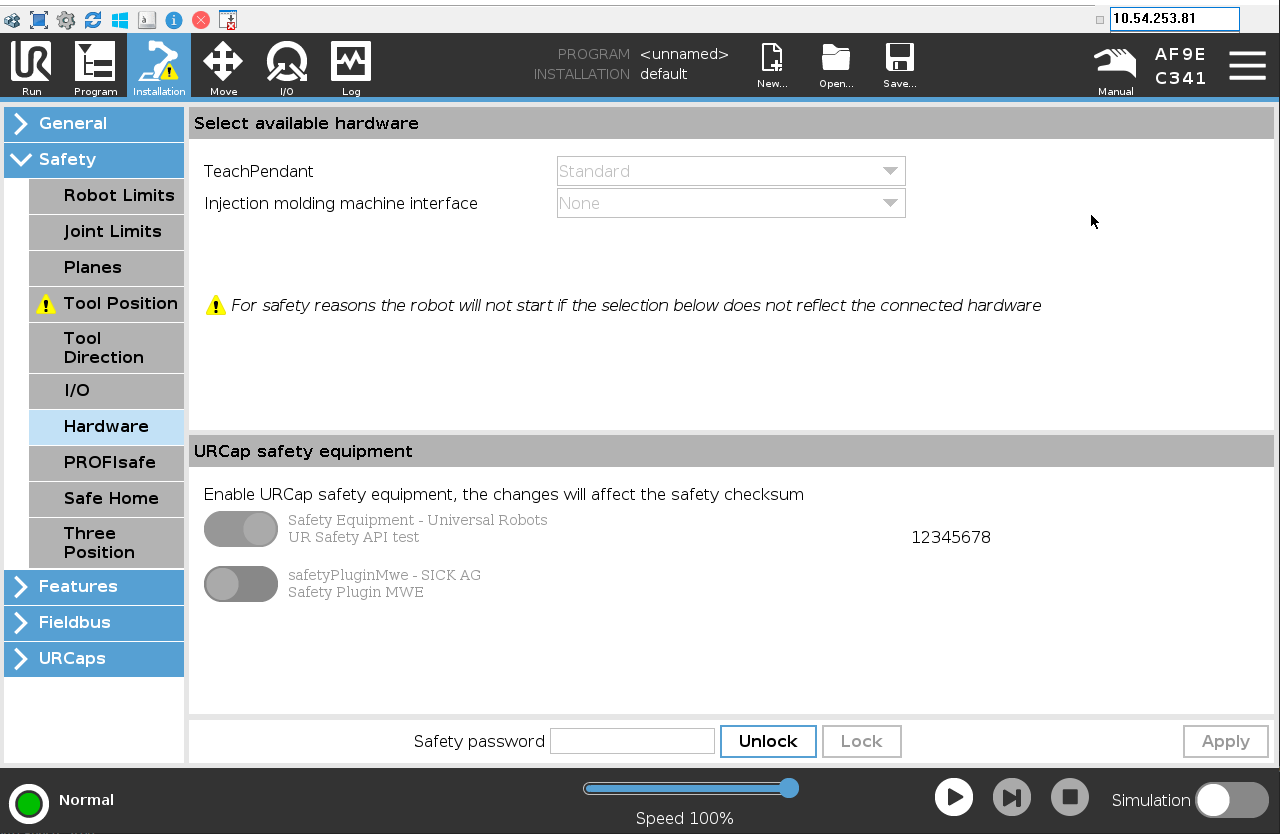This screenshot has height=834, width=1280.
Task: Open the Log view icon
Action: pos(351,64)
